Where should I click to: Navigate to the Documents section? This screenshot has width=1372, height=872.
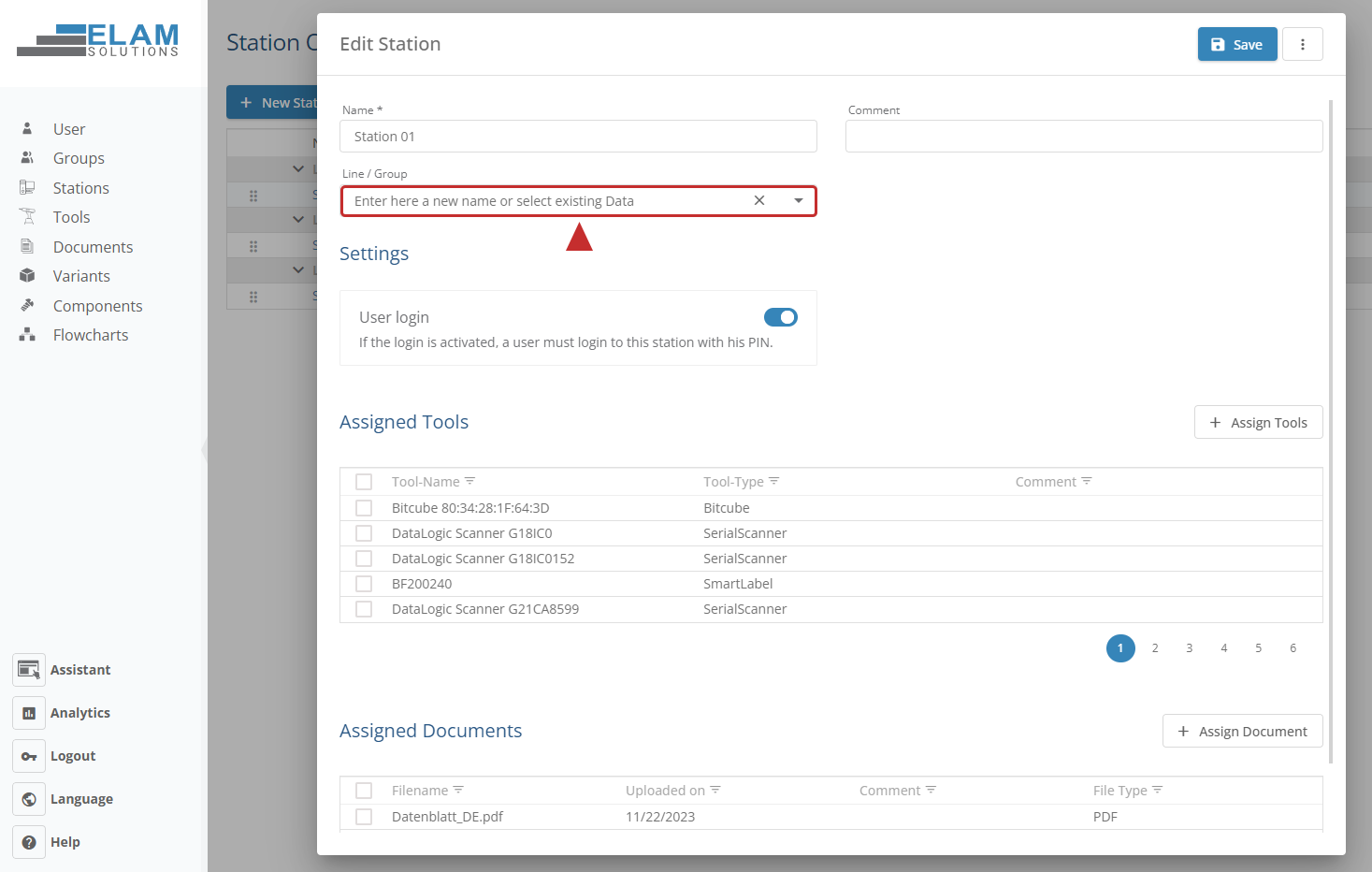tap(29, 246)
